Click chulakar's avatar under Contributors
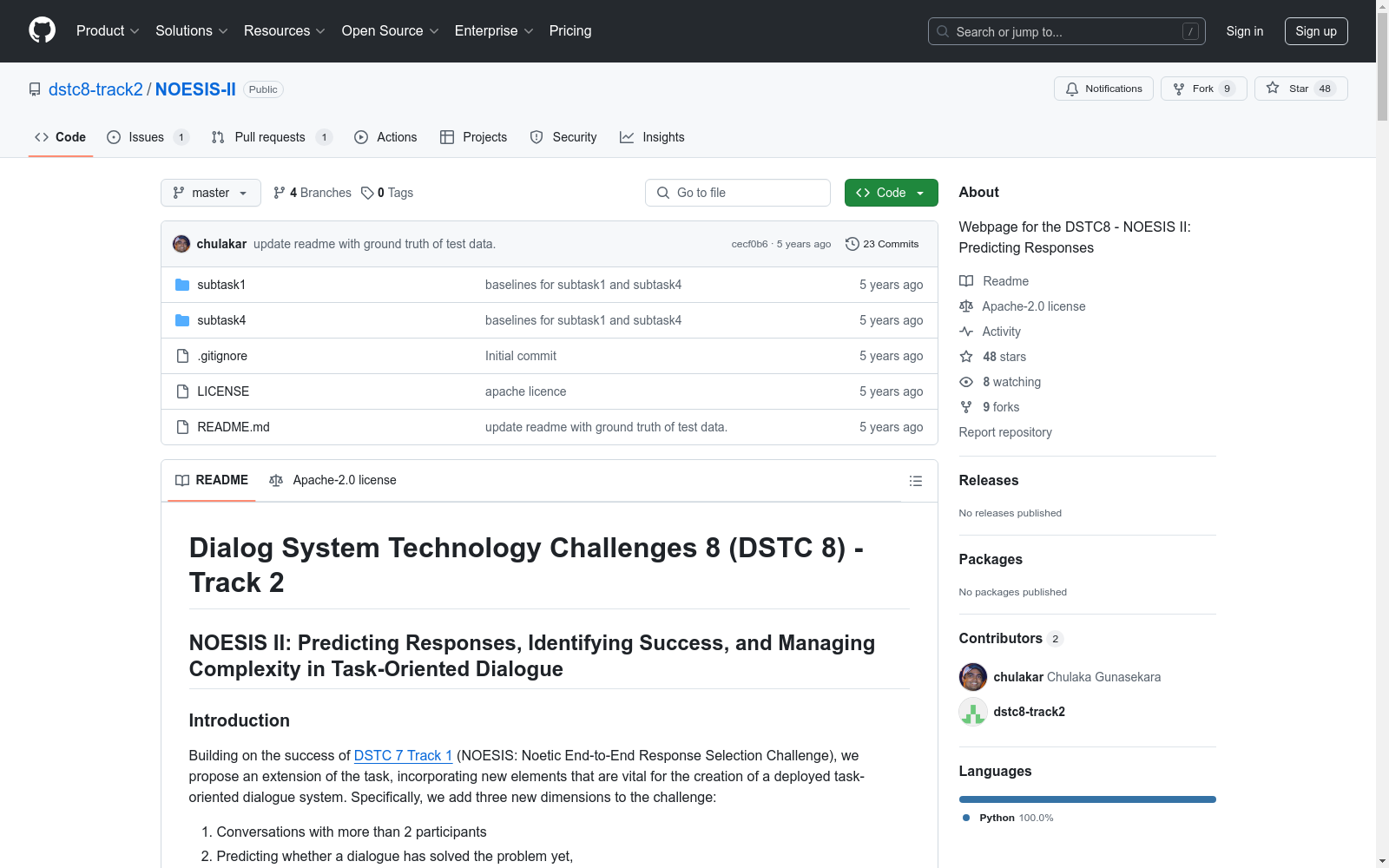The image size is (1389, 868). pyautogui.click(x=973, y=677)
